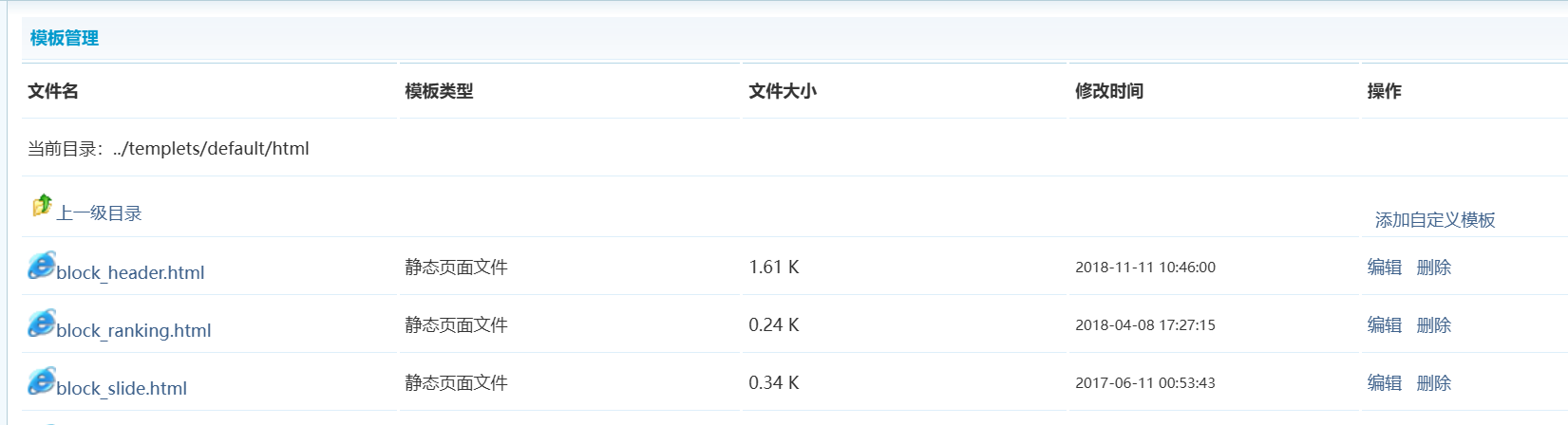1568x425 pixels.
Task: Delete block_header.html via 删除 link
Action: [x=1433, y=268]
